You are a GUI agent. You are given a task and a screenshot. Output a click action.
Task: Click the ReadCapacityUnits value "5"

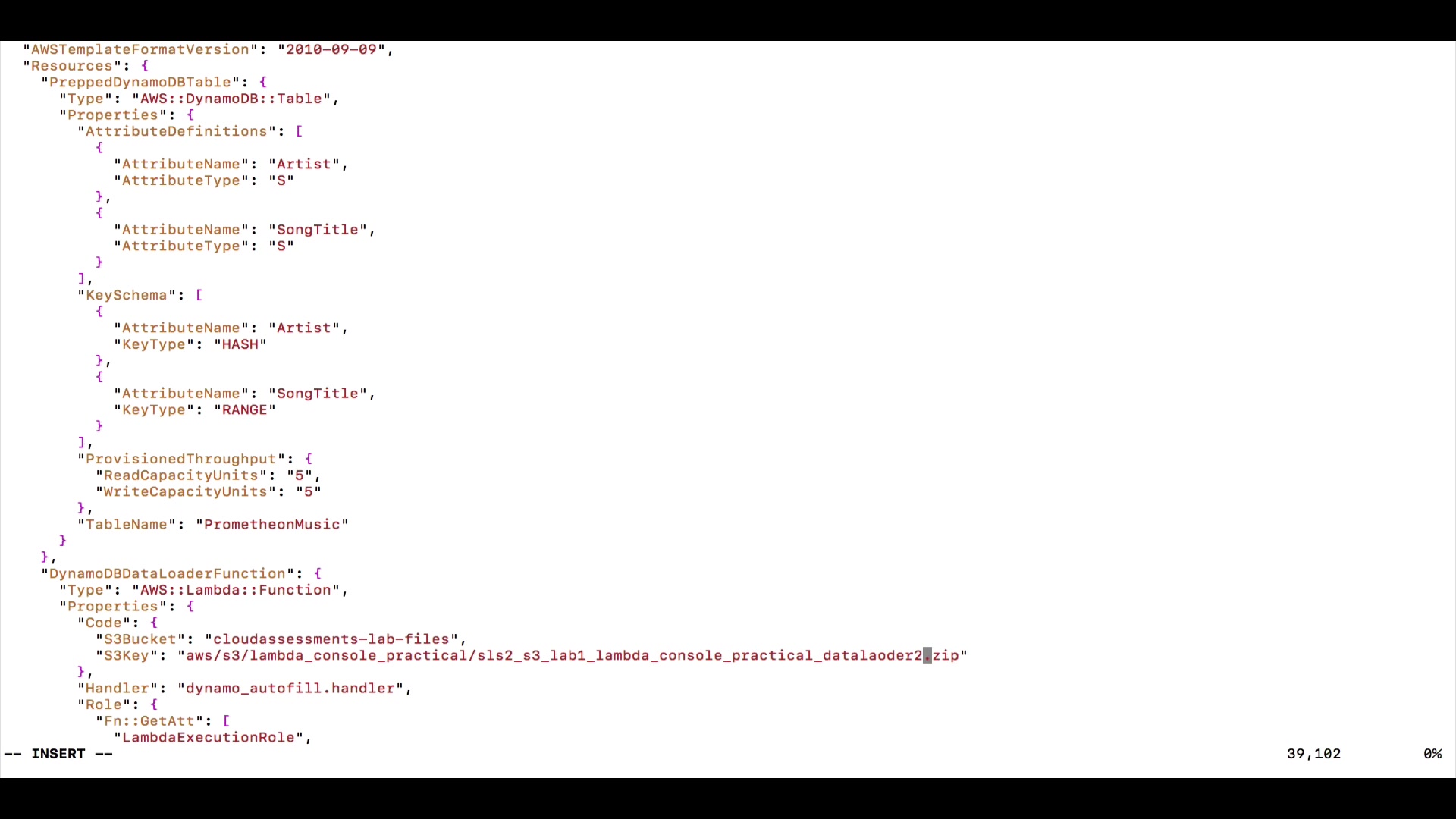[299, 475]
